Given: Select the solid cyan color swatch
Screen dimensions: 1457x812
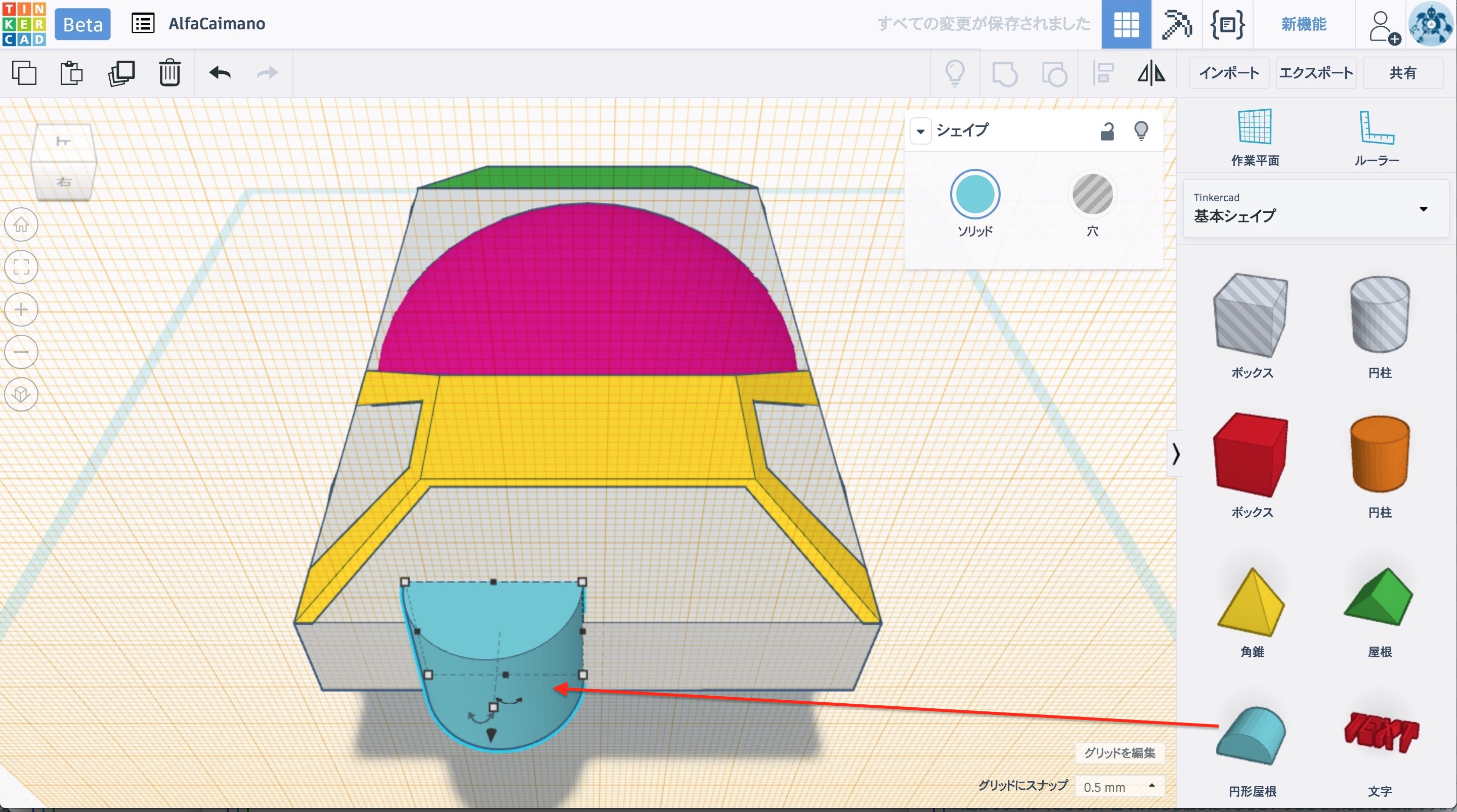Looking at the screenshot, I should coord(974,194).
